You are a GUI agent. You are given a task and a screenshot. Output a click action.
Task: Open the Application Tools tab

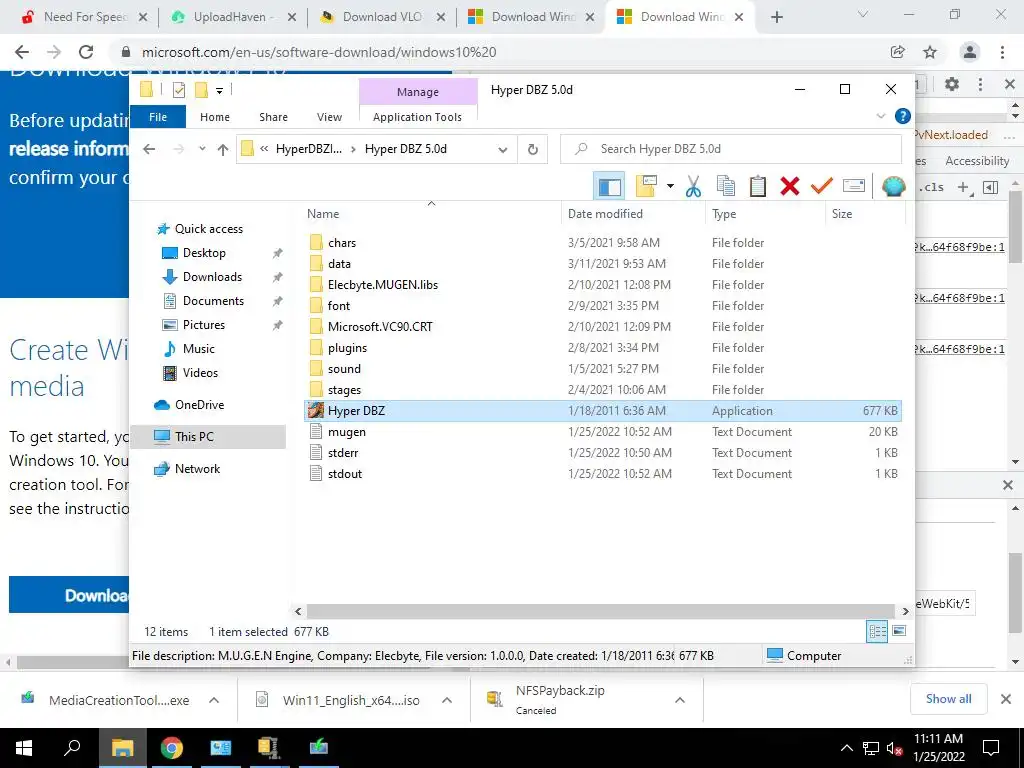click(417, 117)
